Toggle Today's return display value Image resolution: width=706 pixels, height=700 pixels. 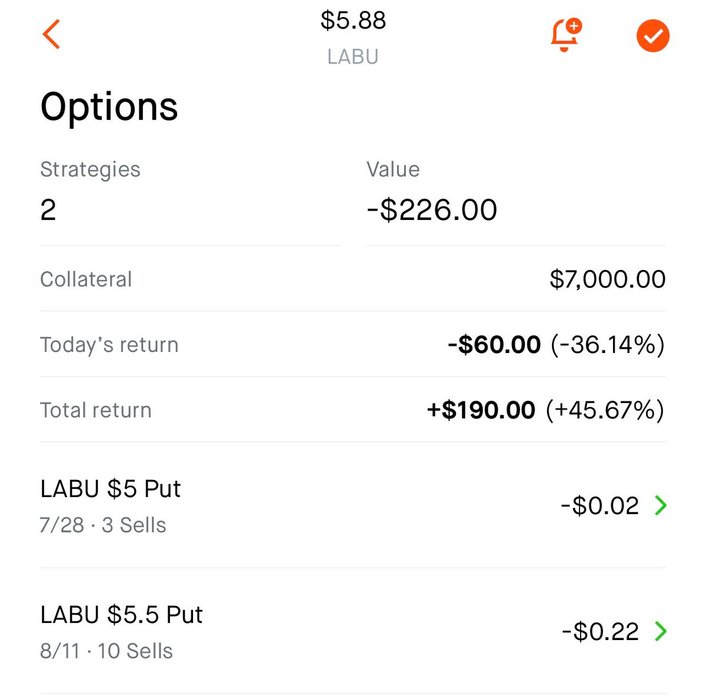[556, 345]
